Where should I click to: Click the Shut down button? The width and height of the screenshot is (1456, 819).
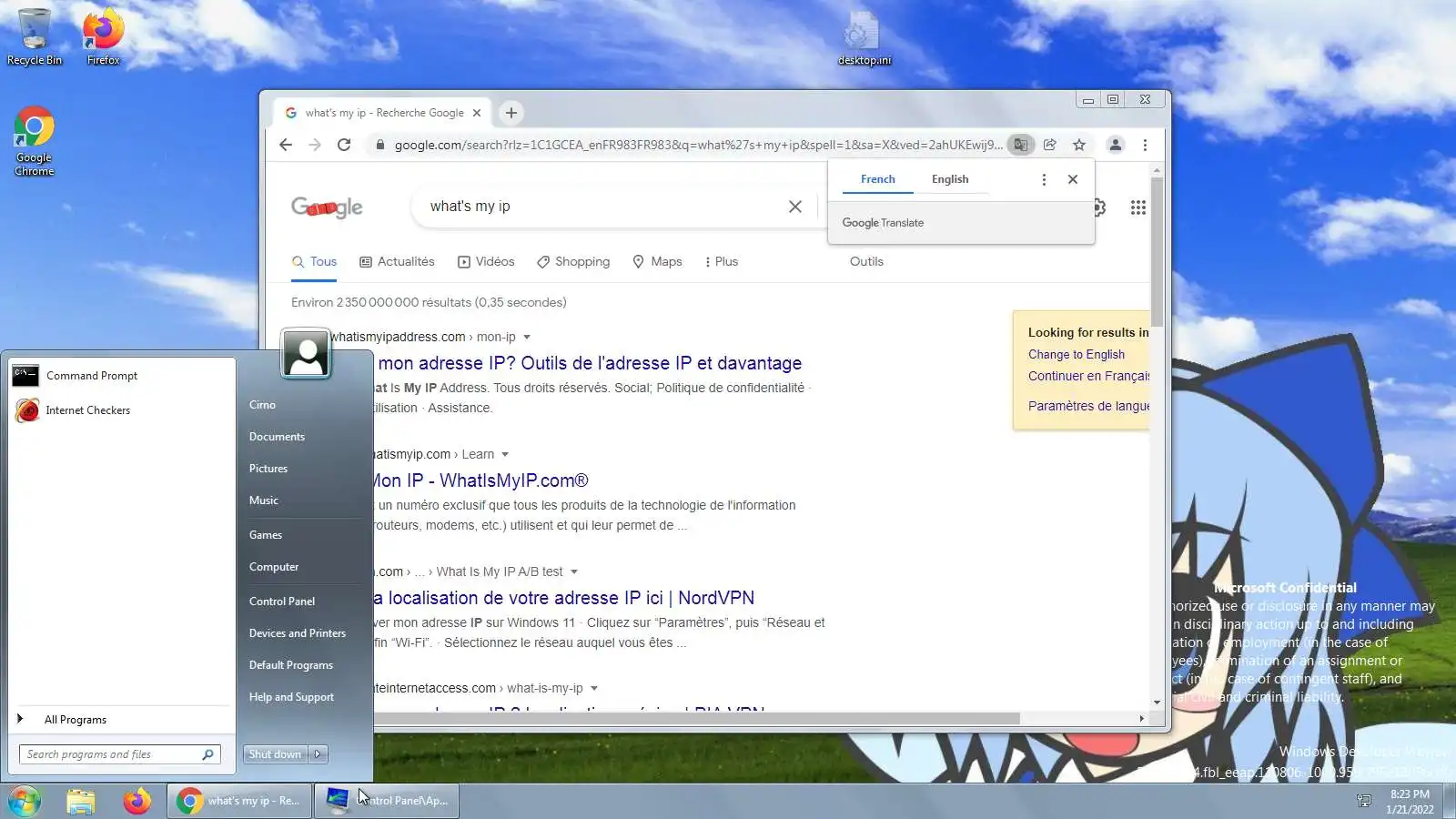click(x=276, y=754)
